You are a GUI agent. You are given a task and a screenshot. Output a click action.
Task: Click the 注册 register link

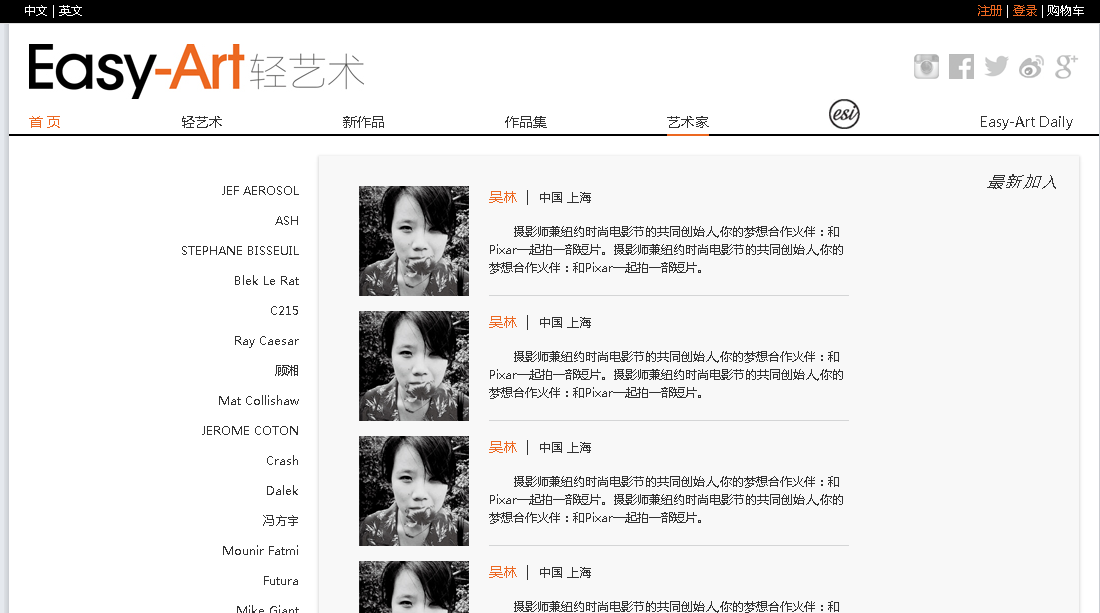click(989, 11)
